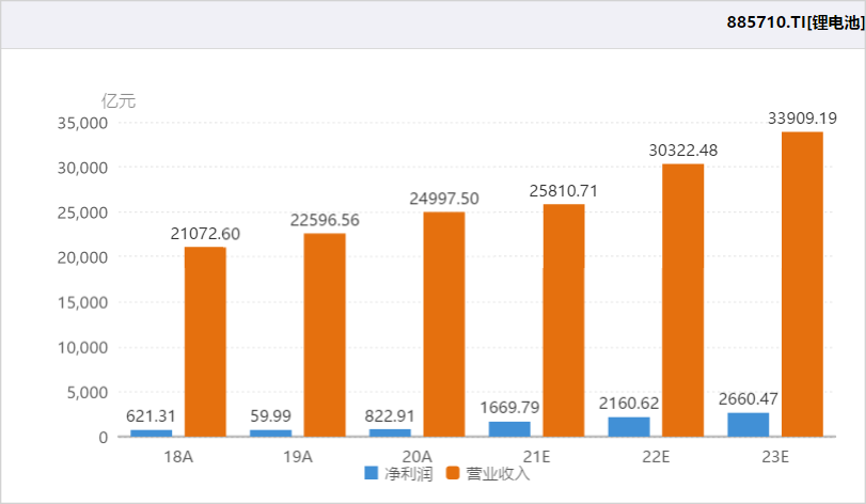The height and width of the screenshot is (504, 866).
Task: Click the blue 22E net profit bar
Action: 629,426
